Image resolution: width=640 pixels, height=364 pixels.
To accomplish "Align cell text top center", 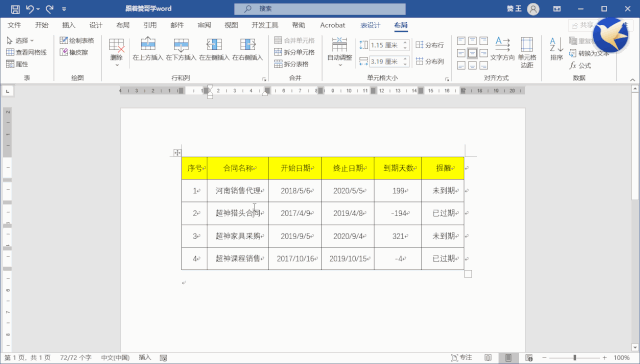I will [x=472, y=41].
